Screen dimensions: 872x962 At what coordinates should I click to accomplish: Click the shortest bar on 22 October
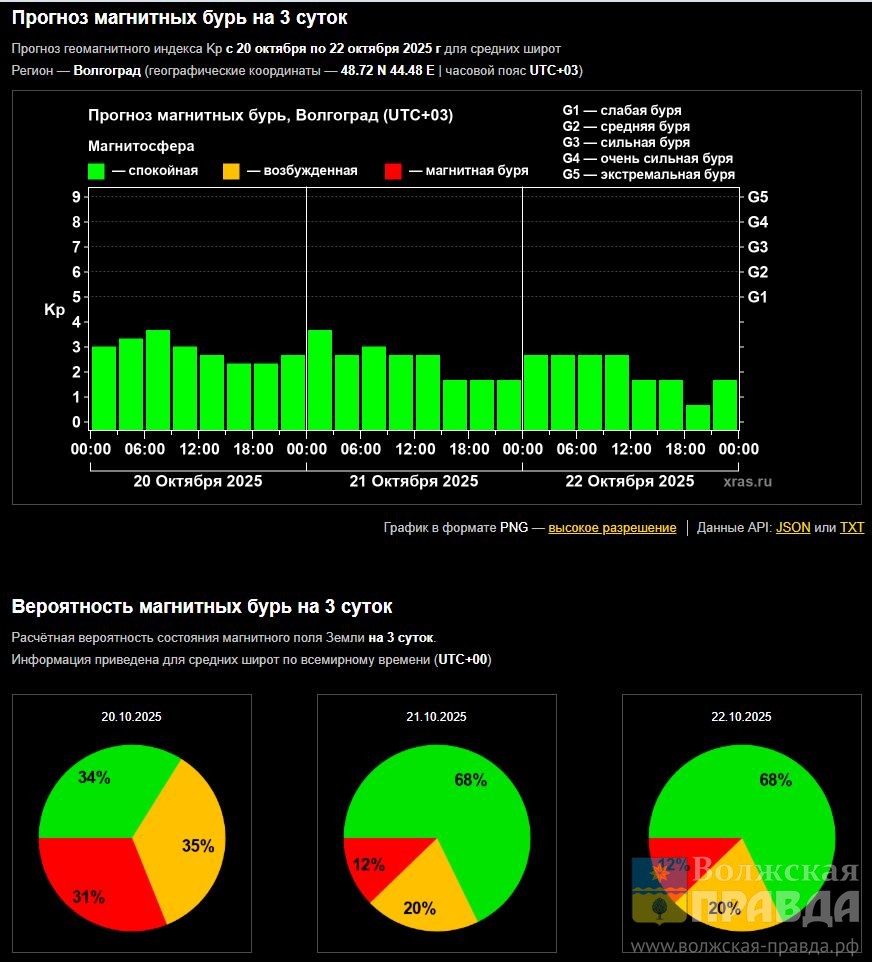click(x=698, y=417)
